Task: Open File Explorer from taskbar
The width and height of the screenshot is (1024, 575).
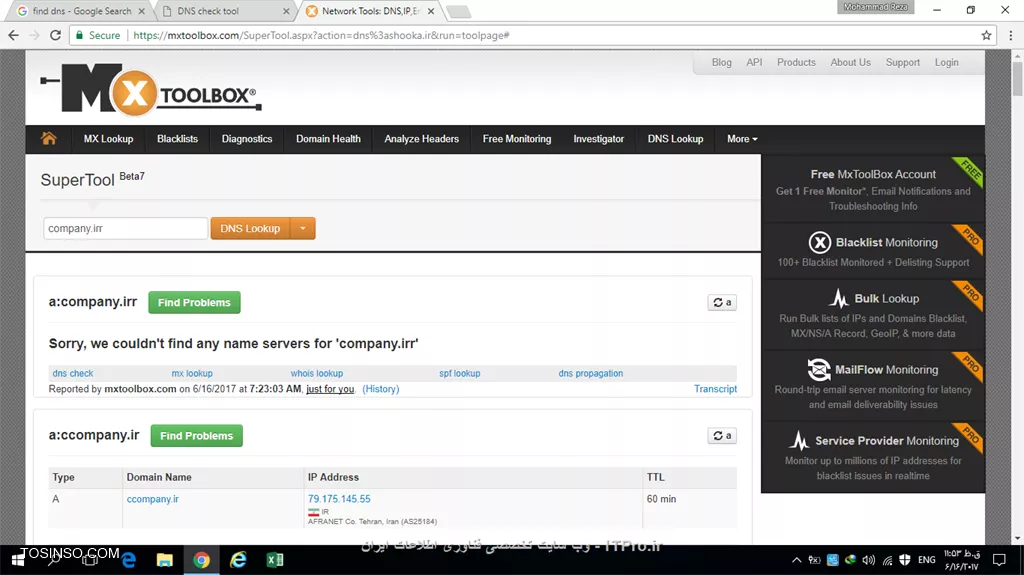Action: click(165, 560)
